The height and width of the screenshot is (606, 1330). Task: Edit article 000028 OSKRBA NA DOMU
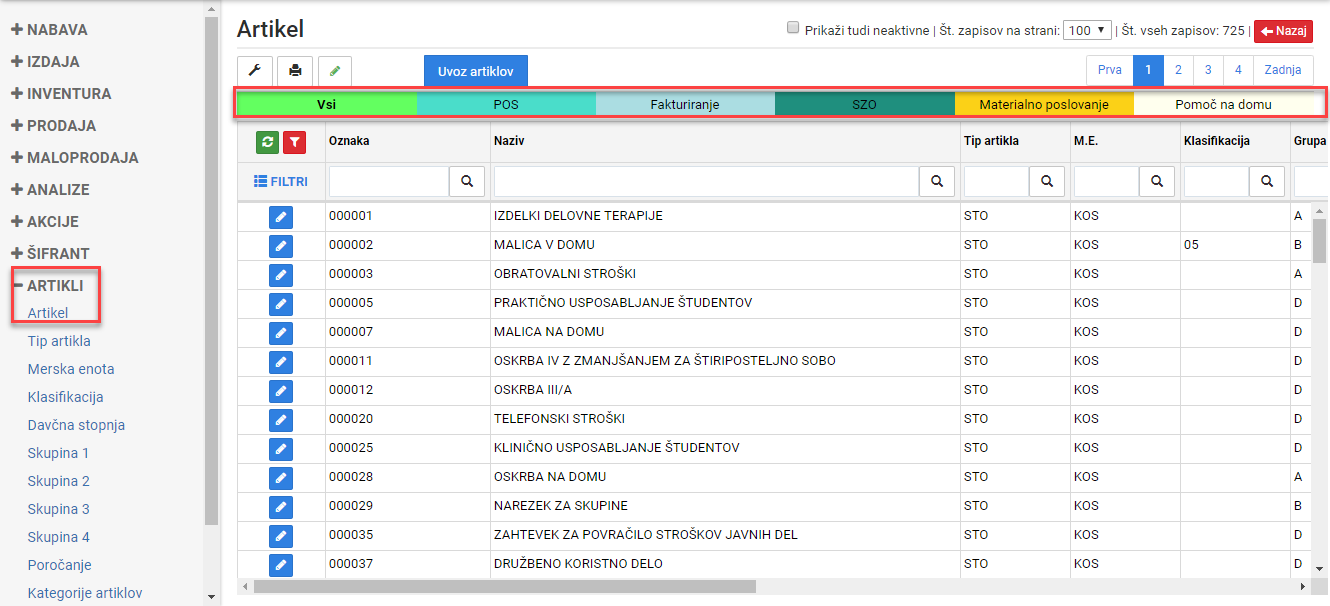click(x=281, y=477)
